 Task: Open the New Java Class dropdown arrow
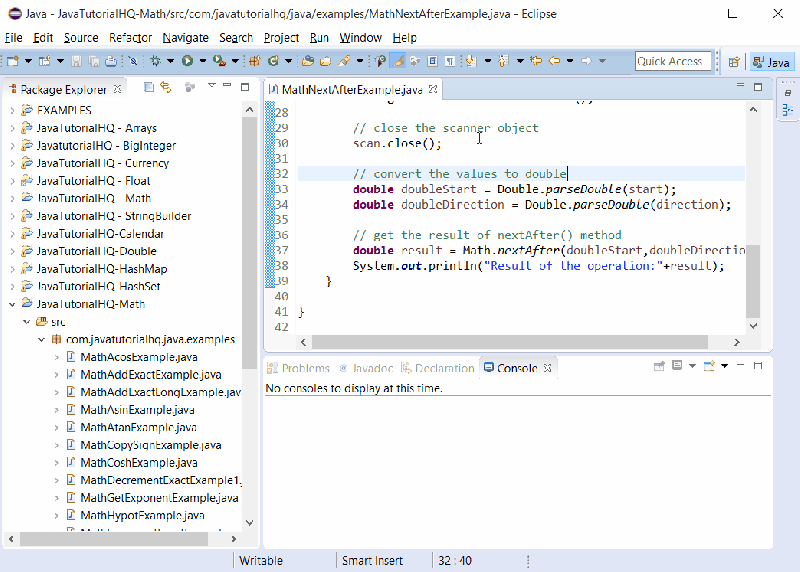(288, 61)
